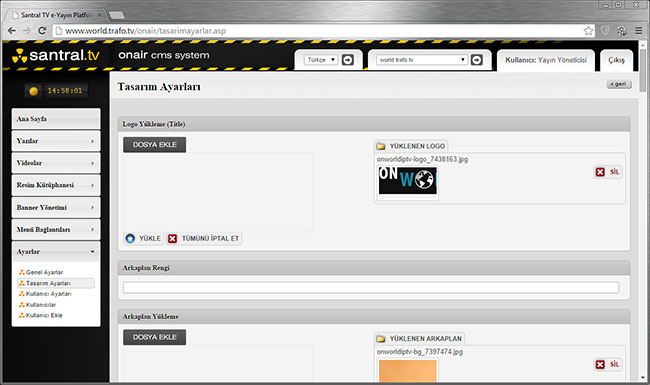Image resolution: width=650 pixels, height=385 pixels.
Task: Delete the uploaded logo with SİL
Action: click(608, 172)
